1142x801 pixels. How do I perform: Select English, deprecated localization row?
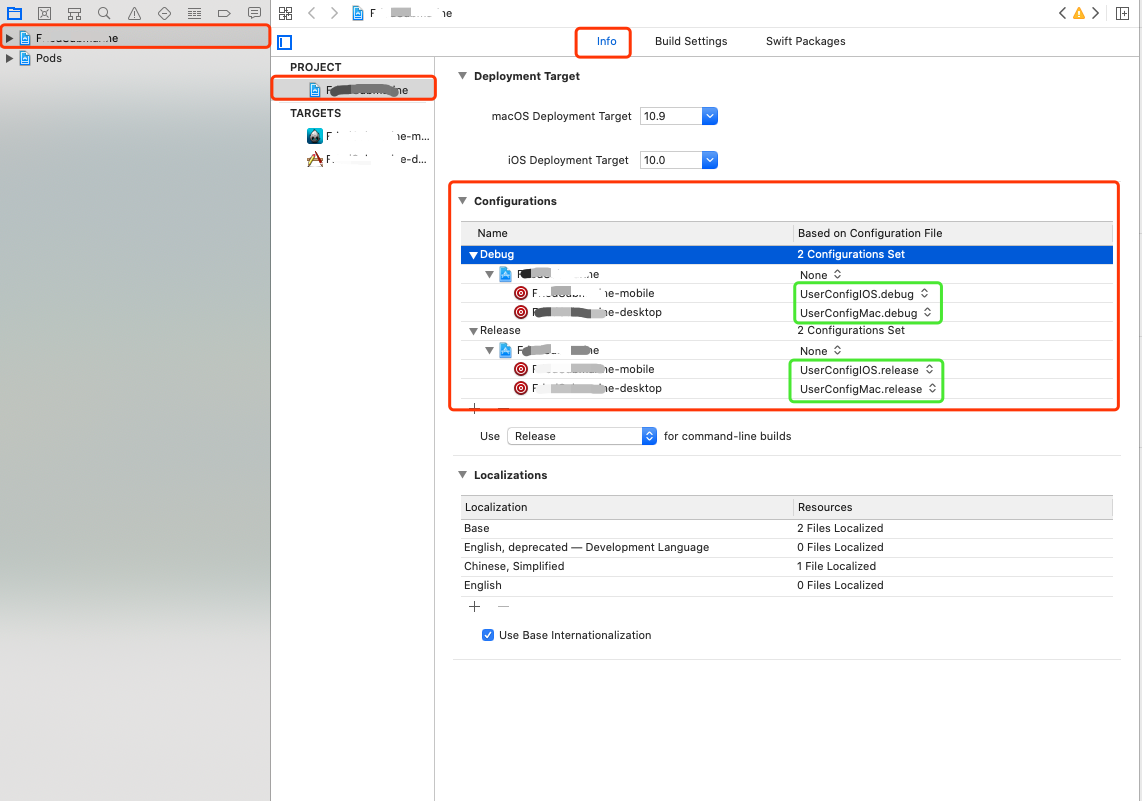787,547
